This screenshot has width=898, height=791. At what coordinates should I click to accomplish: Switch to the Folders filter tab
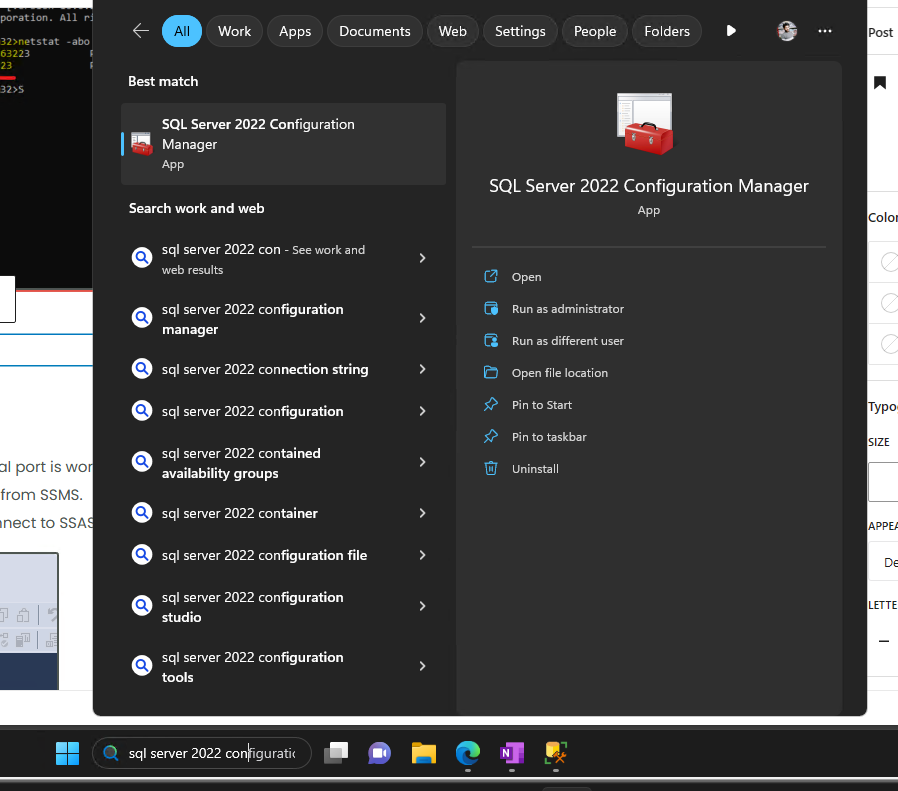click(x=667, y=31)
